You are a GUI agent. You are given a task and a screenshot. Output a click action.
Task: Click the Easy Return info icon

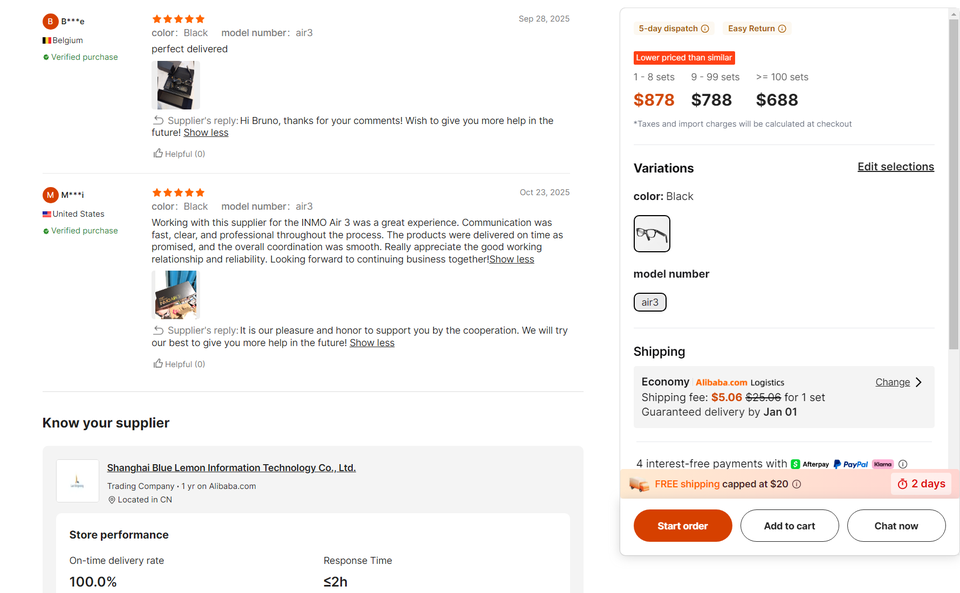pyautogui.click(x=782, y=29)
